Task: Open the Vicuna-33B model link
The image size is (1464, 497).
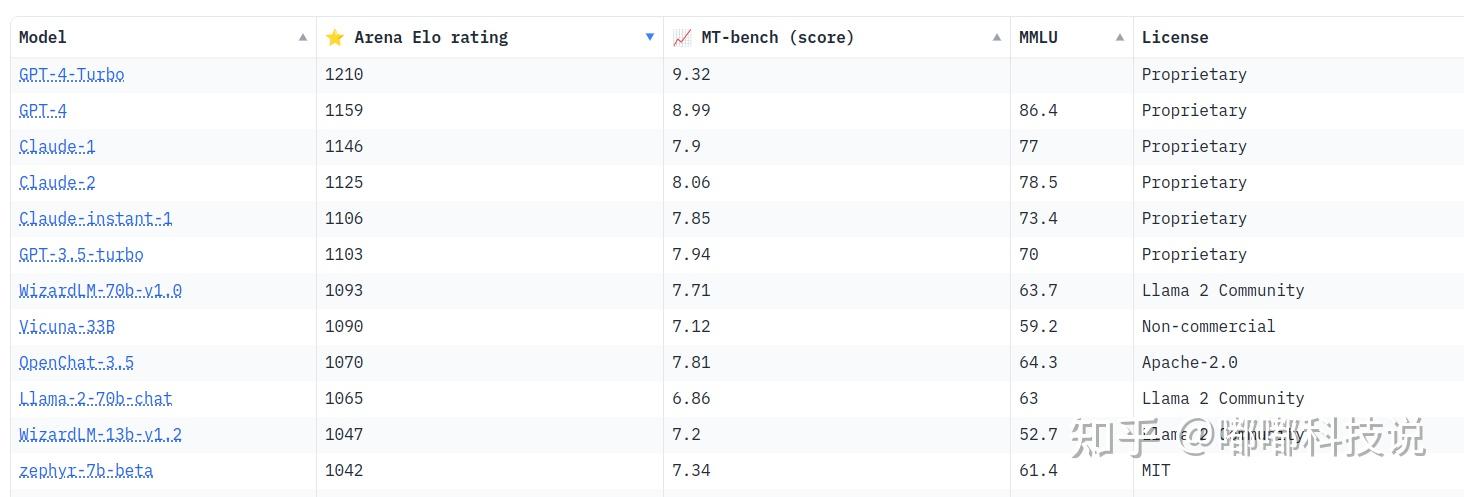Action: coord(67,327)
